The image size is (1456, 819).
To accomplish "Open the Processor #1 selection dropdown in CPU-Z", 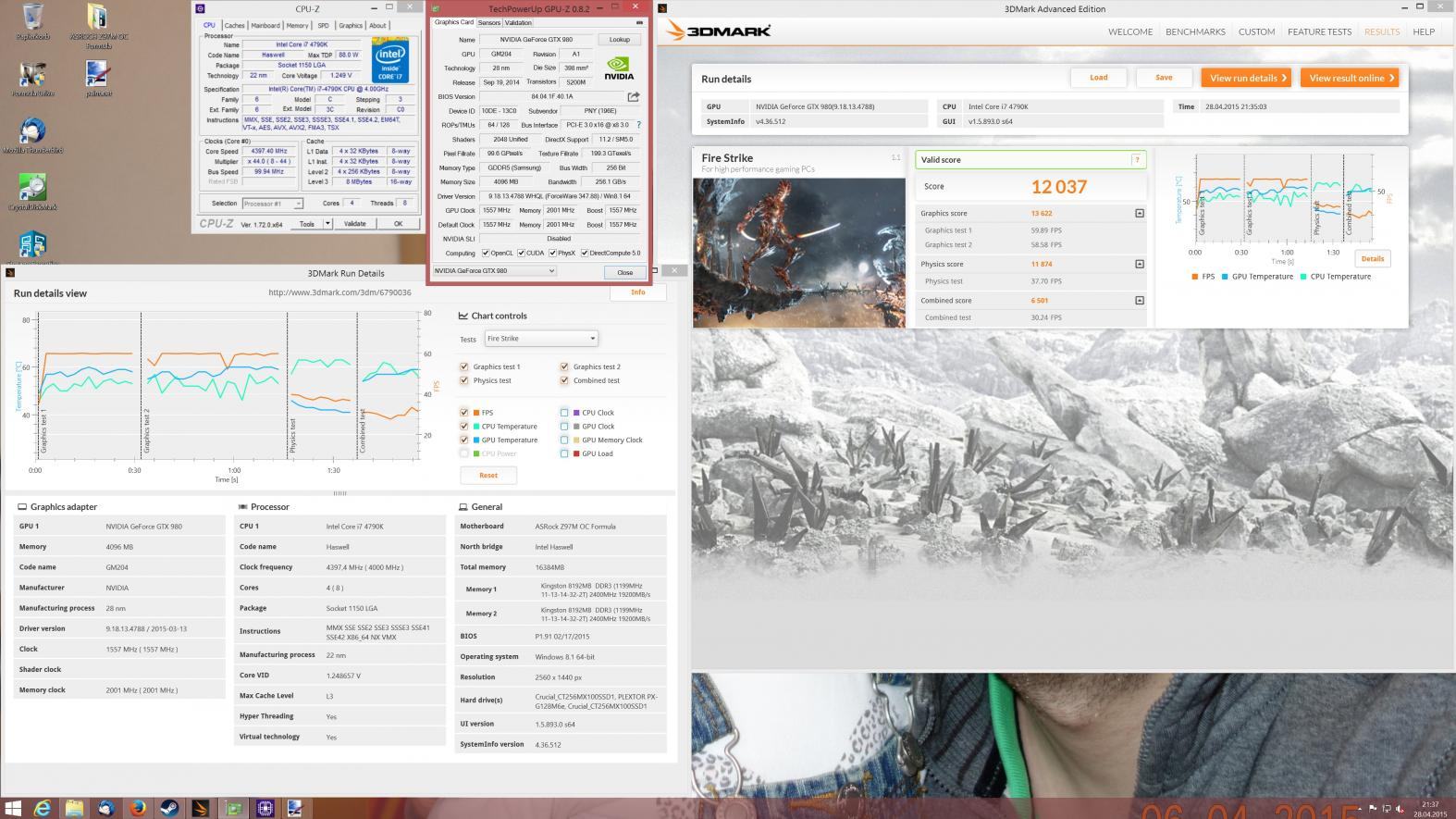I will click(272, 204).
